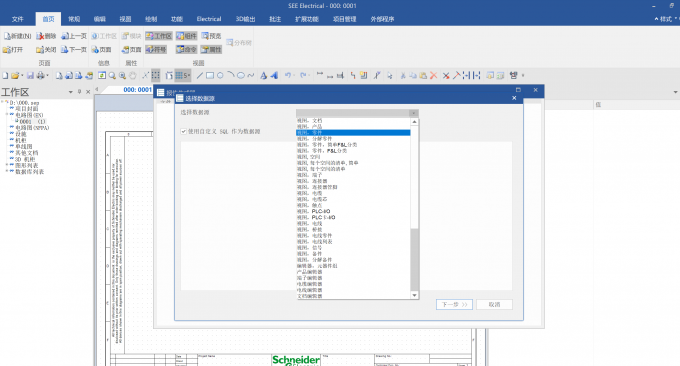Switch to the 视图 ribbon tab
Screen dimensions: 680x366
click(125, 19)
